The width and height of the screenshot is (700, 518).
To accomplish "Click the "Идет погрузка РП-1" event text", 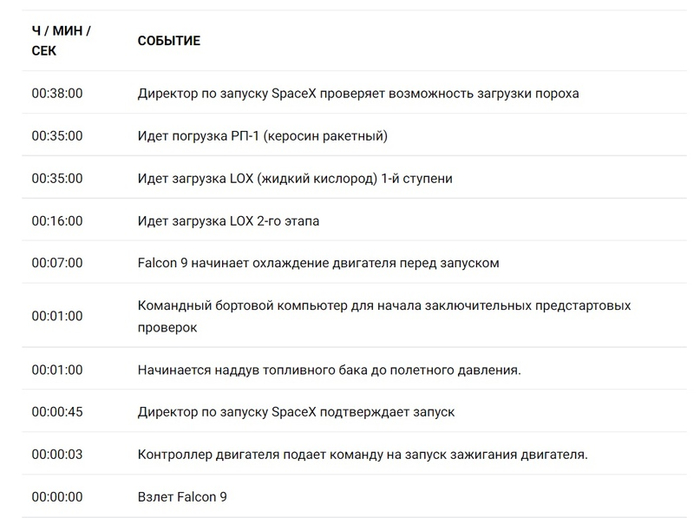I will click(x=262, y=136).
